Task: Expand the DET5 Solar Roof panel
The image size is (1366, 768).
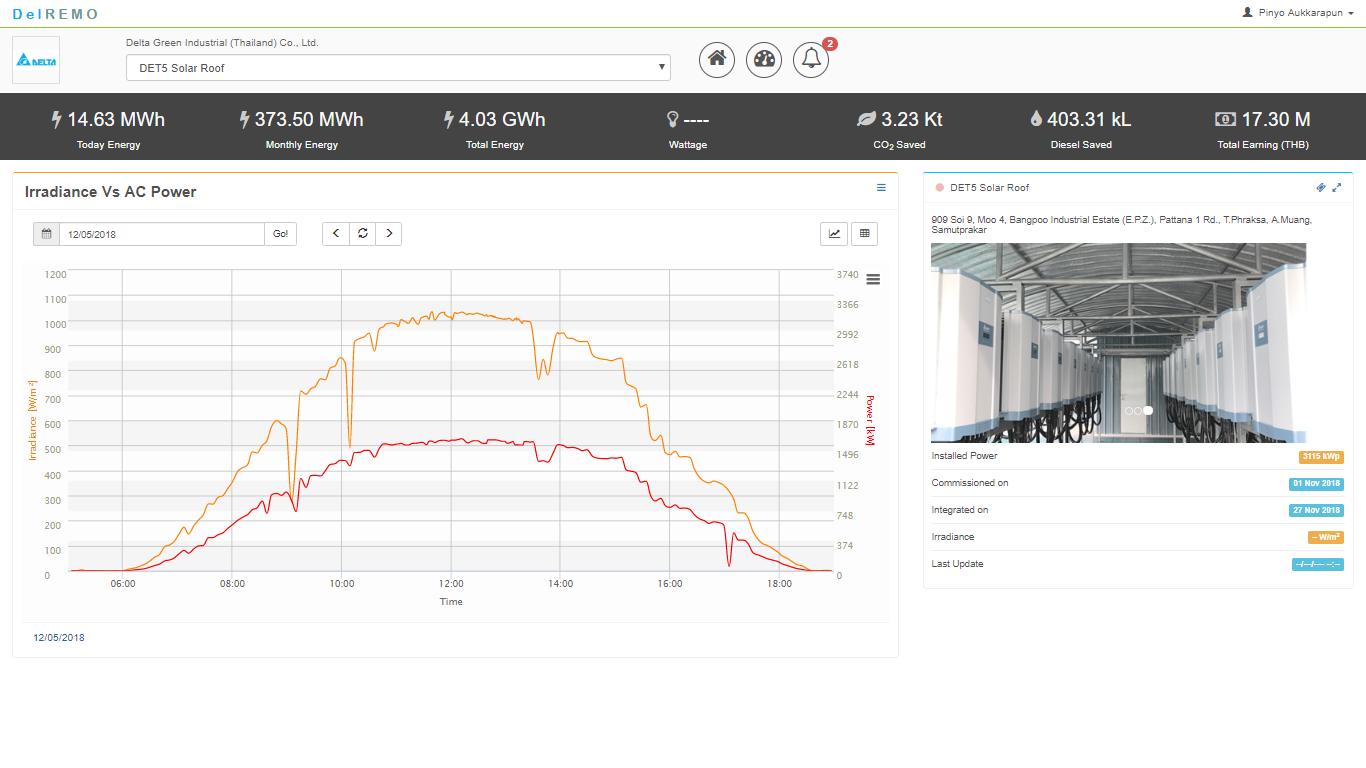Action: pyautogui.click(x=1337, y=188)
